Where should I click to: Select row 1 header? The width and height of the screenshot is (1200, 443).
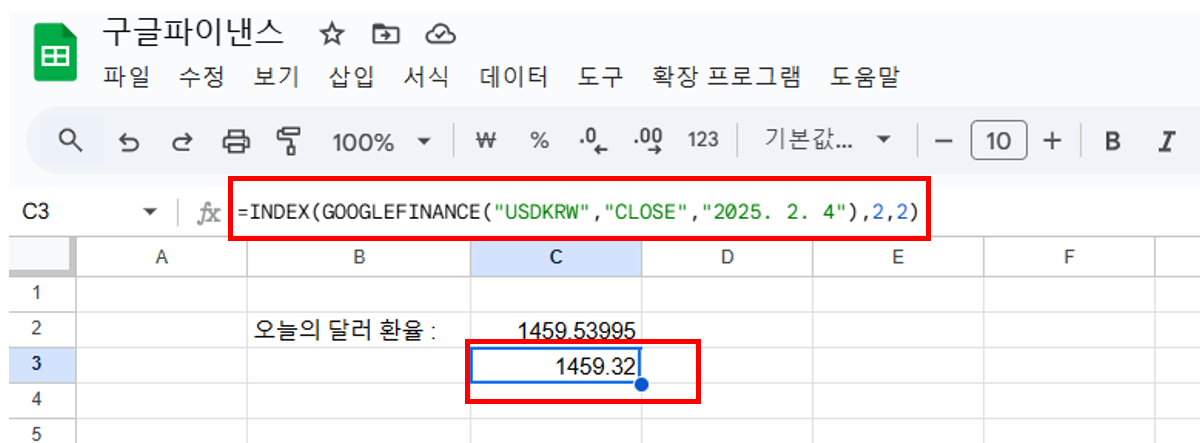point(38,293)
